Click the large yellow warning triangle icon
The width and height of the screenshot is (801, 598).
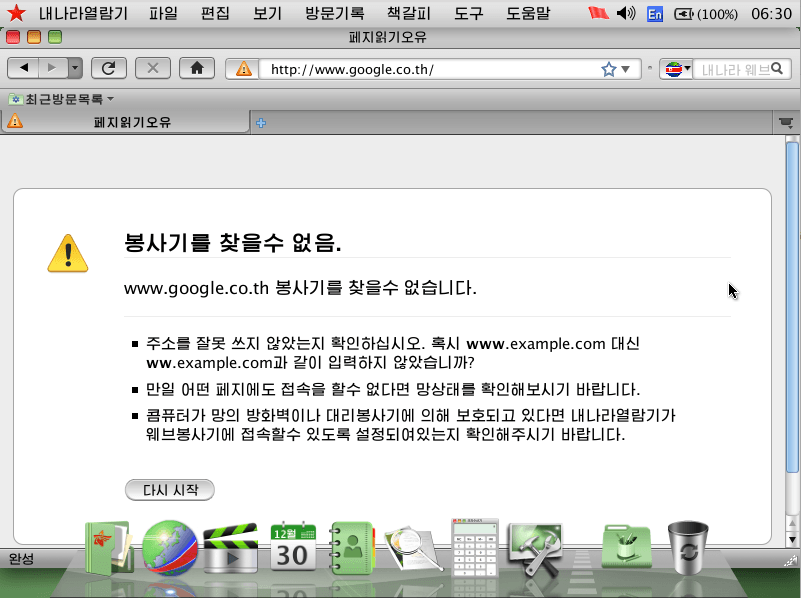tap(68, 253)
